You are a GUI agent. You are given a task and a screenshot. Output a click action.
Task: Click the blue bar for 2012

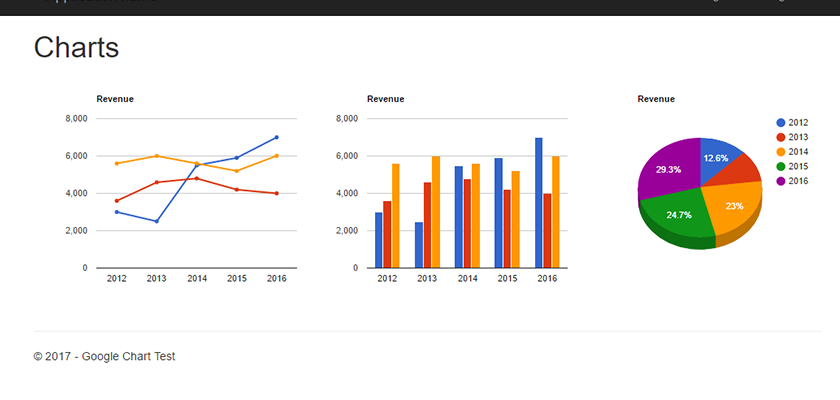[379, 240]
